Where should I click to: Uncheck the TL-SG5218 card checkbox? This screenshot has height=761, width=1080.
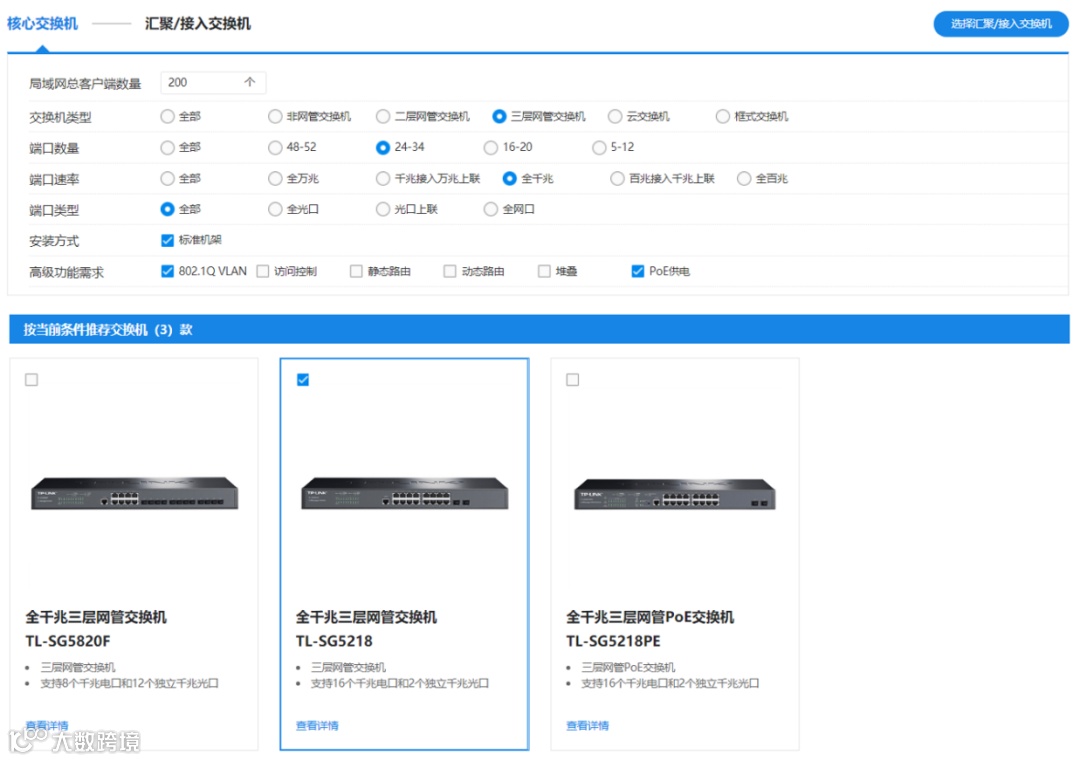[303, 380]
